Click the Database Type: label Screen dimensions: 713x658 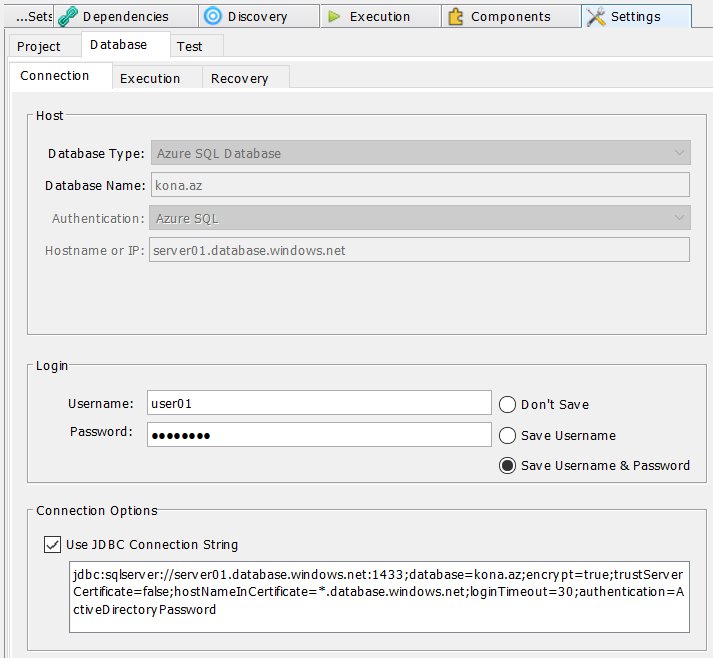click(x=96, y=154)
